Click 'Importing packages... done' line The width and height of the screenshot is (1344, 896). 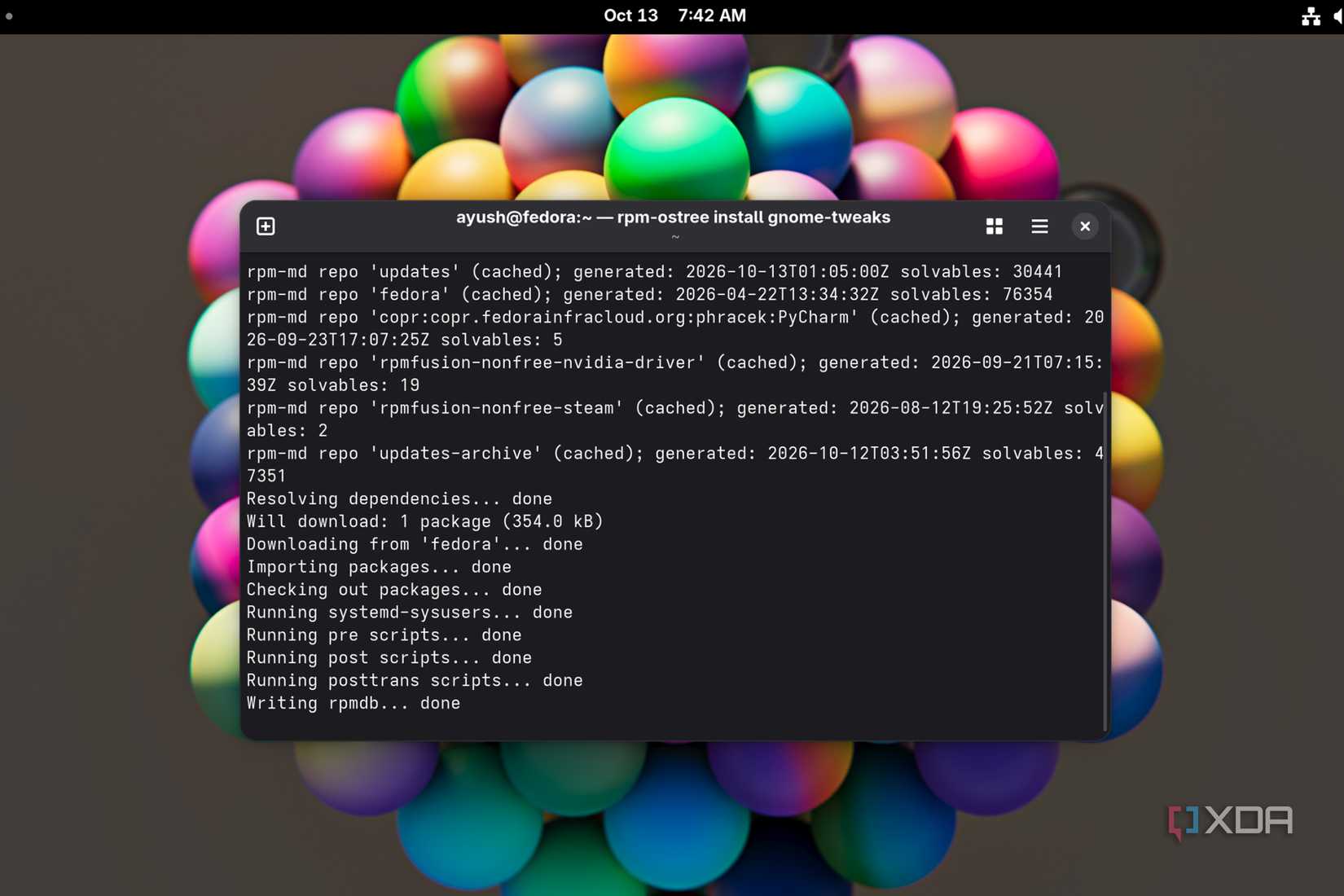pyautogui.click(x=379, y=567)
